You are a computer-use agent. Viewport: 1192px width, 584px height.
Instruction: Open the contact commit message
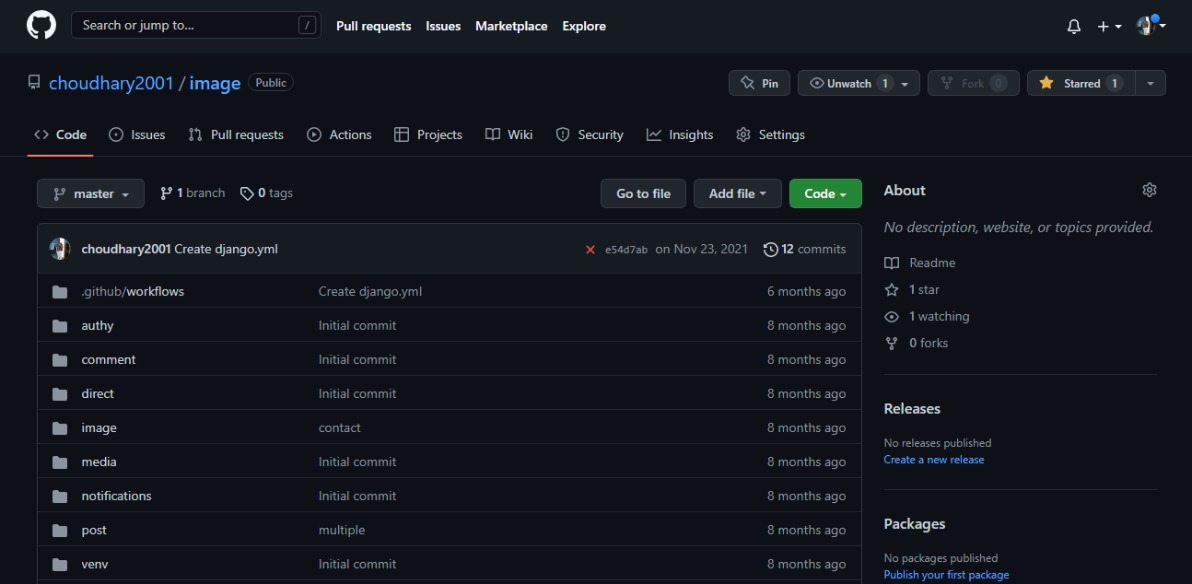339,428
